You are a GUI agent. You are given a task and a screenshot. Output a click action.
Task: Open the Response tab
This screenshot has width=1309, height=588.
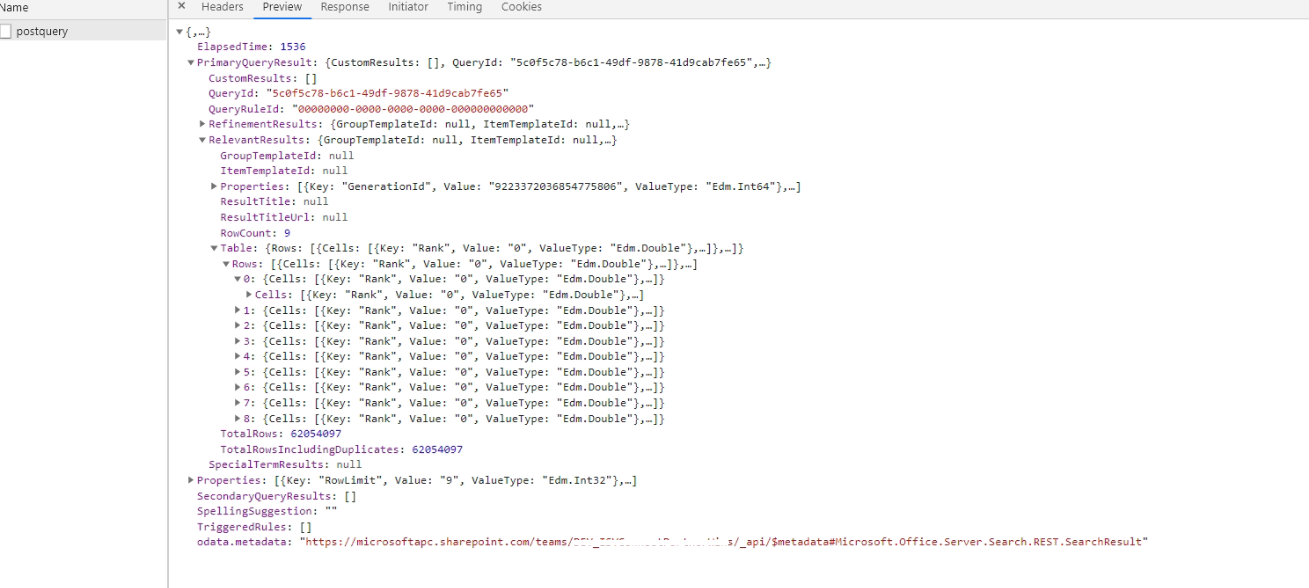344,7
